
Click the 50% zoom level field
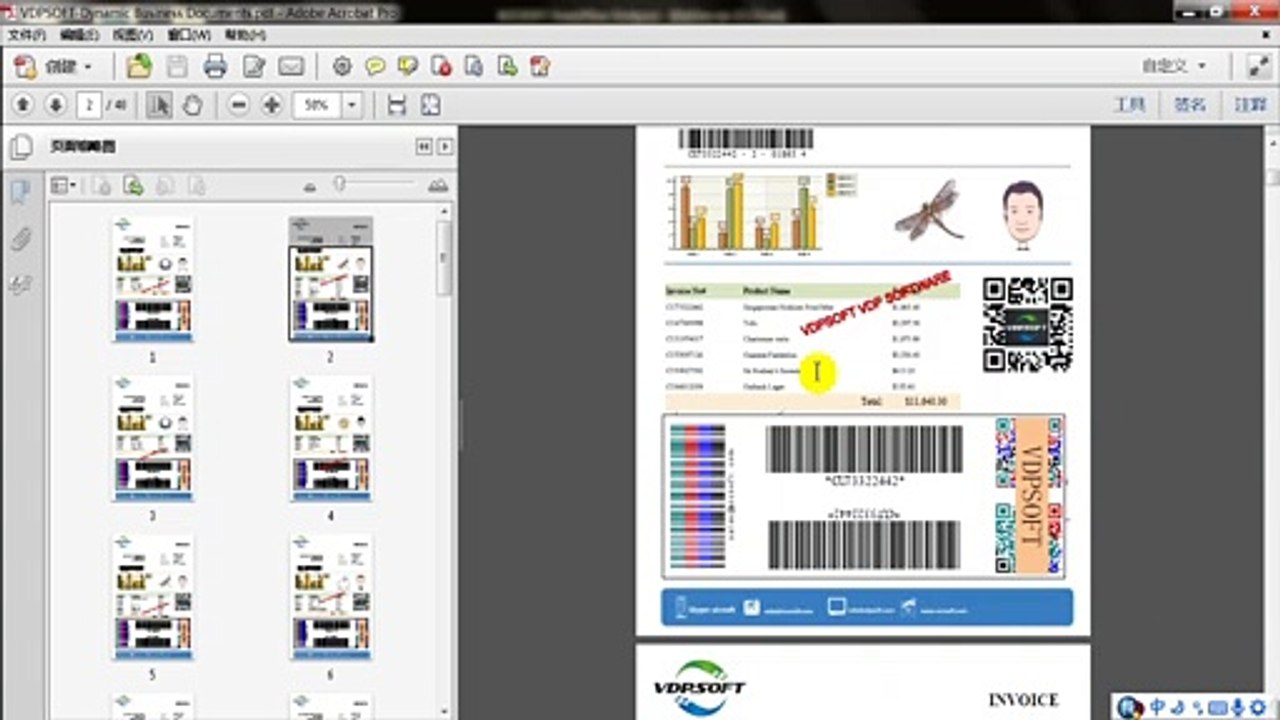[x=317, y=105]
